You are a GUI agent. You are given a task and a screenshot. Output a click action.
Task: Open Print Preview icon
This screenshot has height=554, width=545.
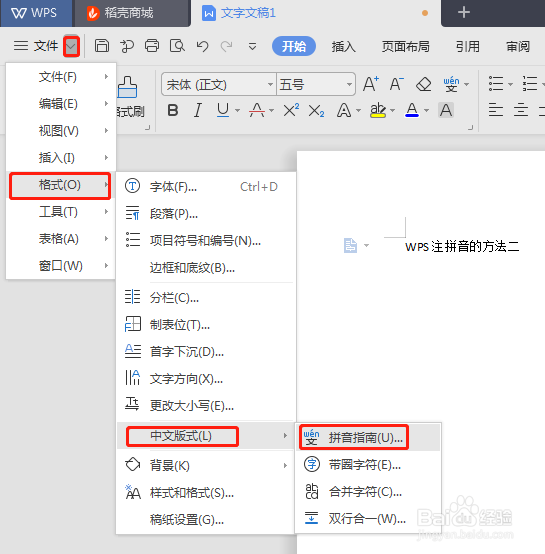177,46
